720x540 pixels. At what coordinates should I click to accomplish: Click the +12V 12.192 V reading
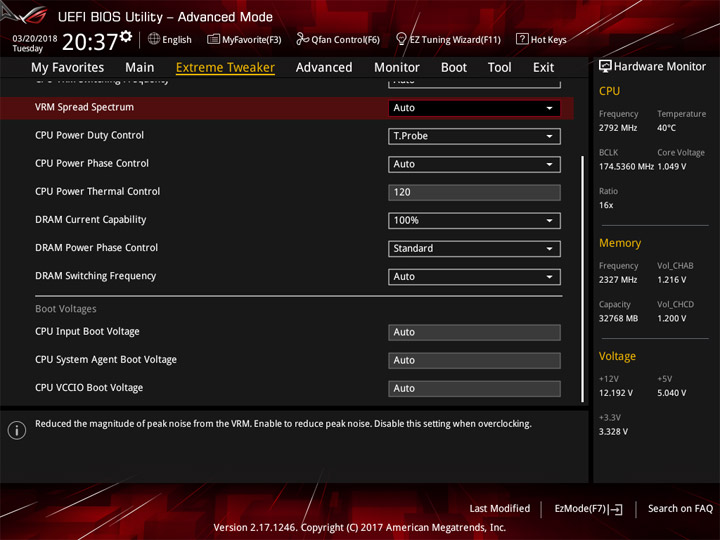(615, 393)
